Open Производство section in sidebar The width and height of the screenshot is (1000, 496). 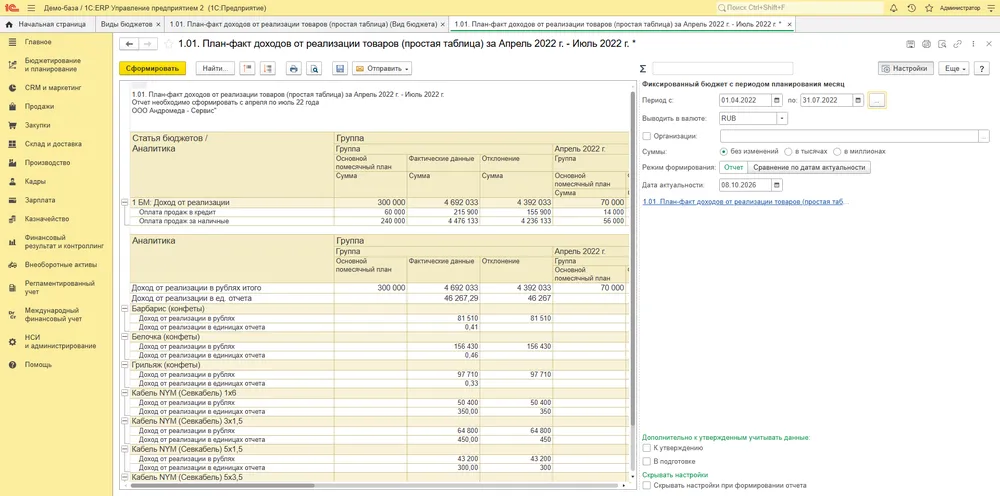coord(47,163)
